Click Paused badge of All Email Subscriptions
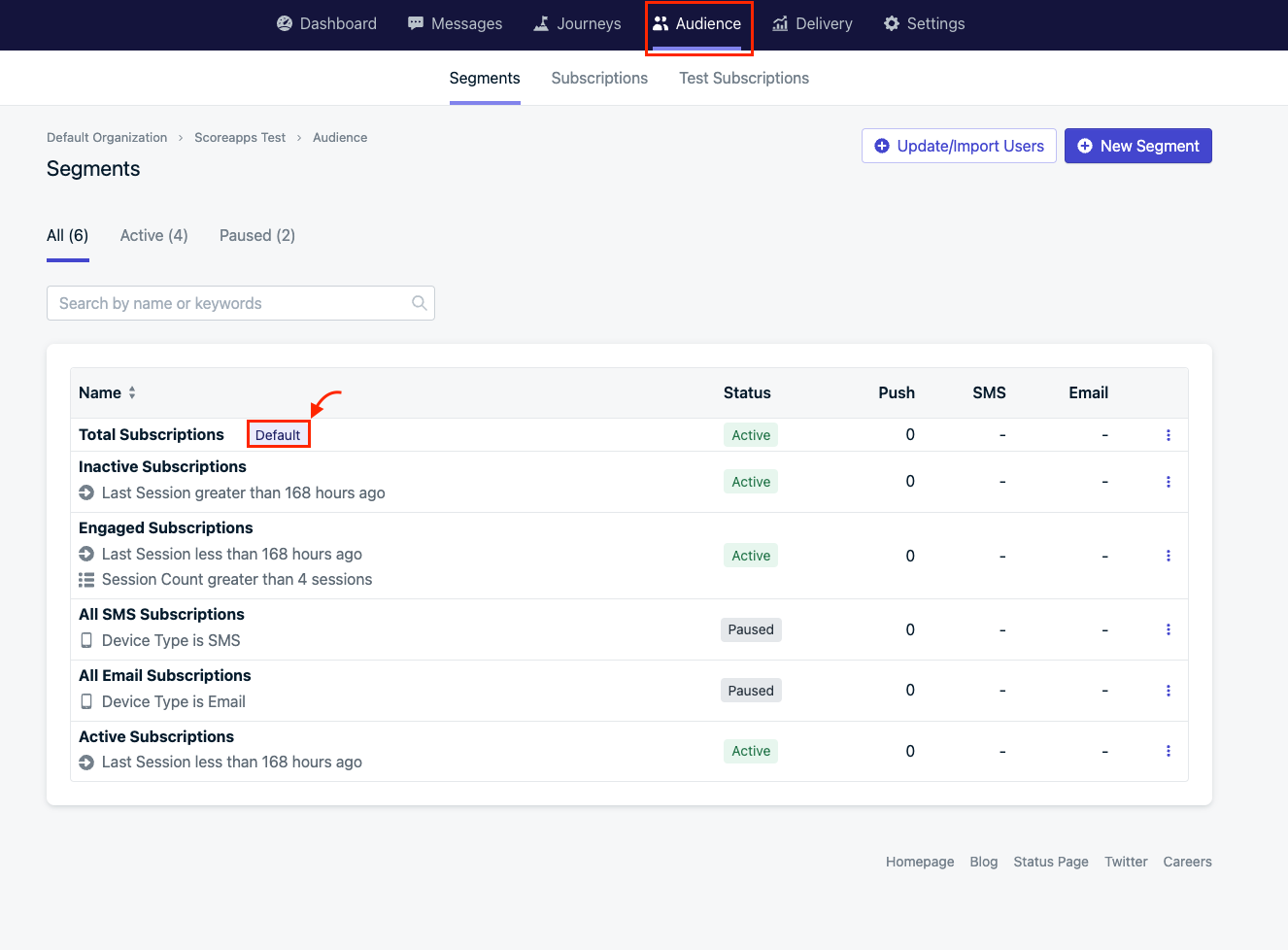 (x=751, y=691)
